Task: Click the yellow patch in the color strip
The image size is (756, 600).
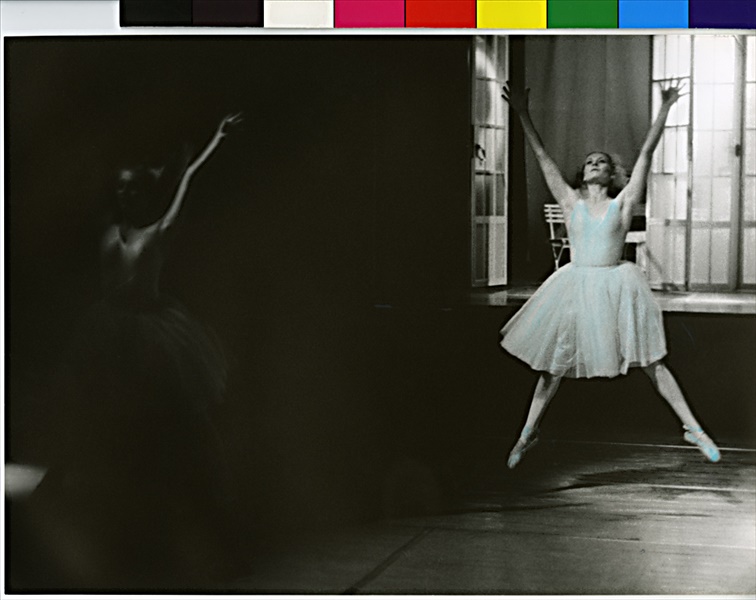Action: [x=512, y=14]
